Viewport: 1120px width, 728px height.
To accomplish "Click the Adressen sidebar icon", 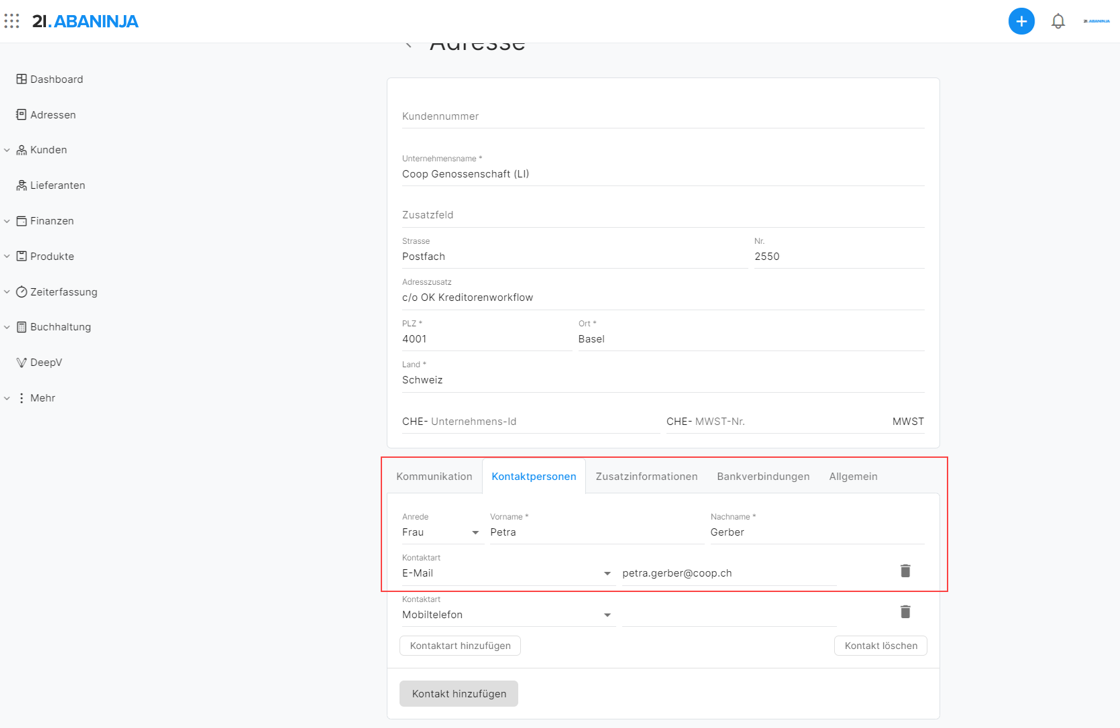I will (21, 114).
